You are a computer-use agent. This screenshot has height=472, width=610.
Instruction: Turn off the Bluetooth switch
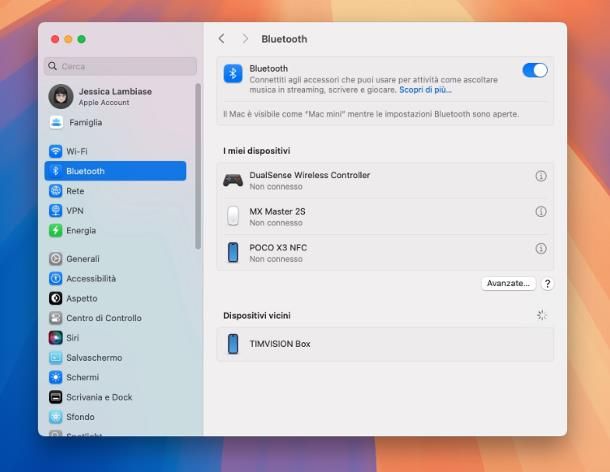point(535,70)
